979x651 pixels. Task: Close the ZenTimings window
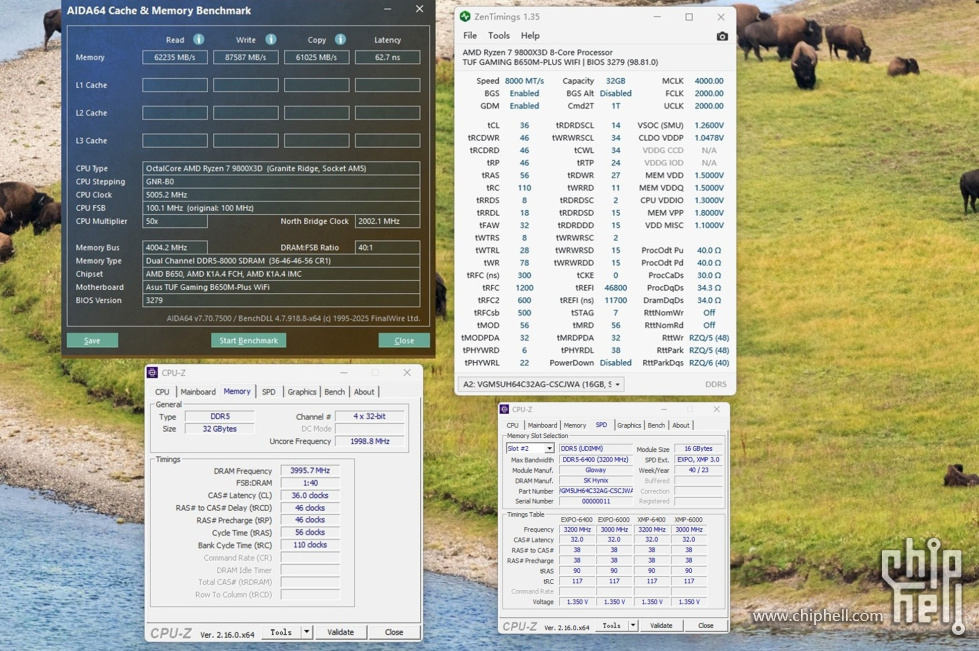pos(721,17)
